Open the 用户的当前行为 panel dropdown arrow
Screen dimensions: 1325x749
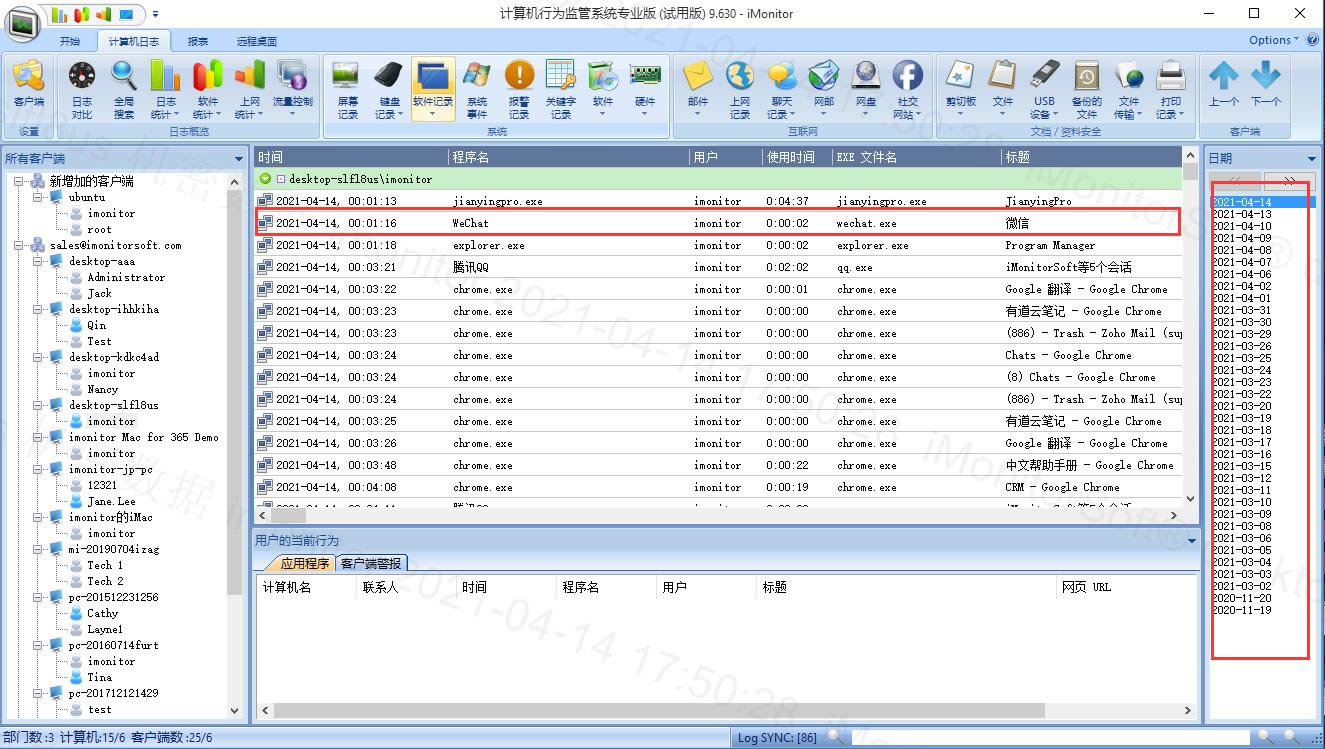pyautogui.click(x=1191, y=541)
